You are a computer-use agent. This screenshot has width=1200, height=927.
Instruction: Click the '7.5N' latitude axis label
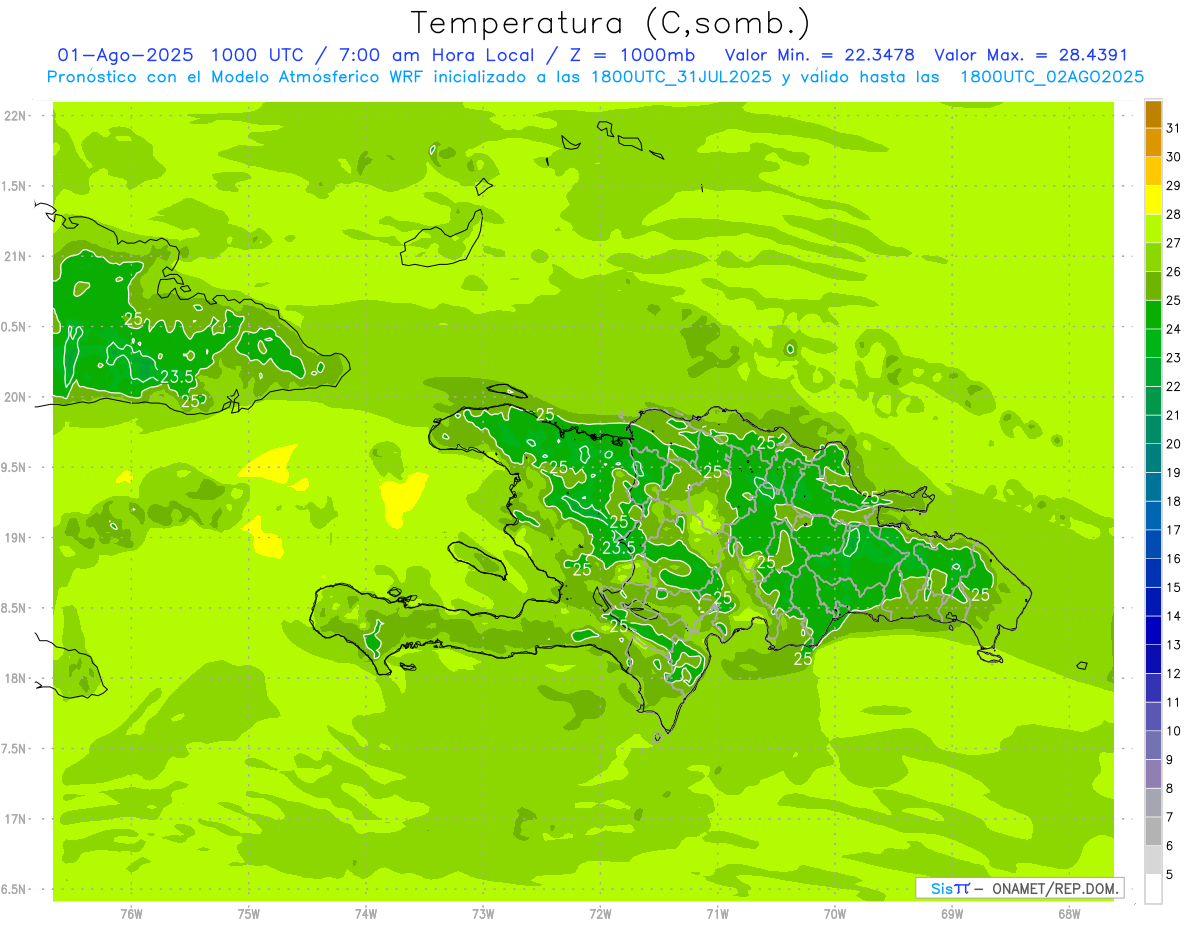click(15, 748)
